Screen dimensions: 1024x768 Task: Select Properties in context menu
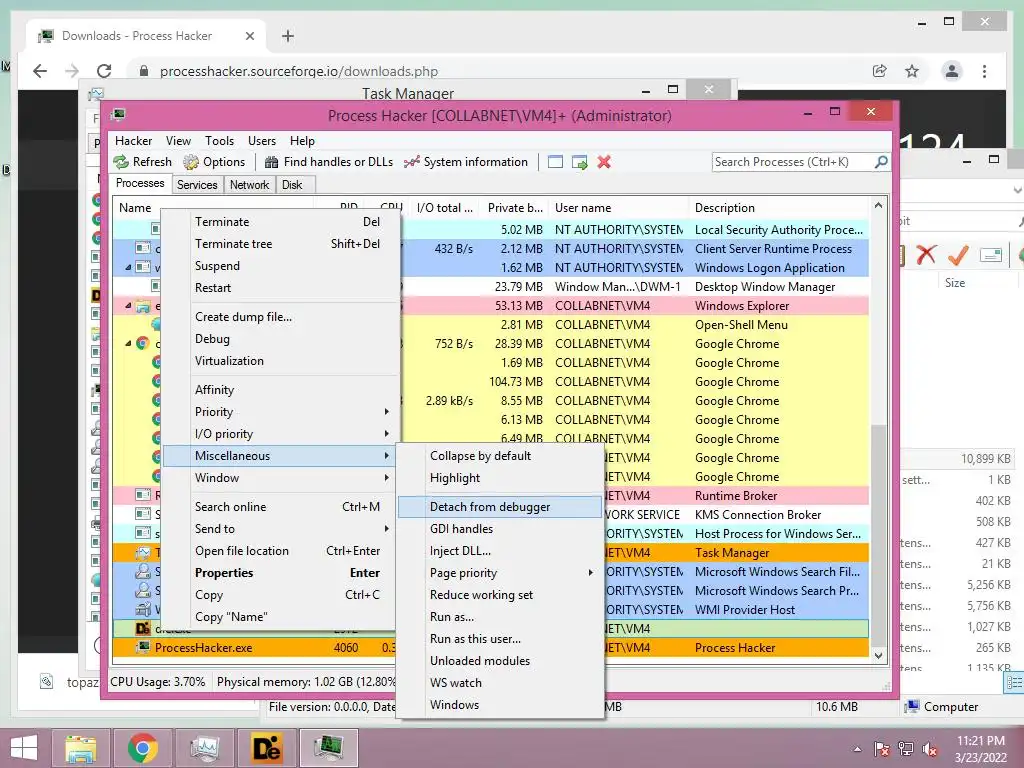pos(280,573)
